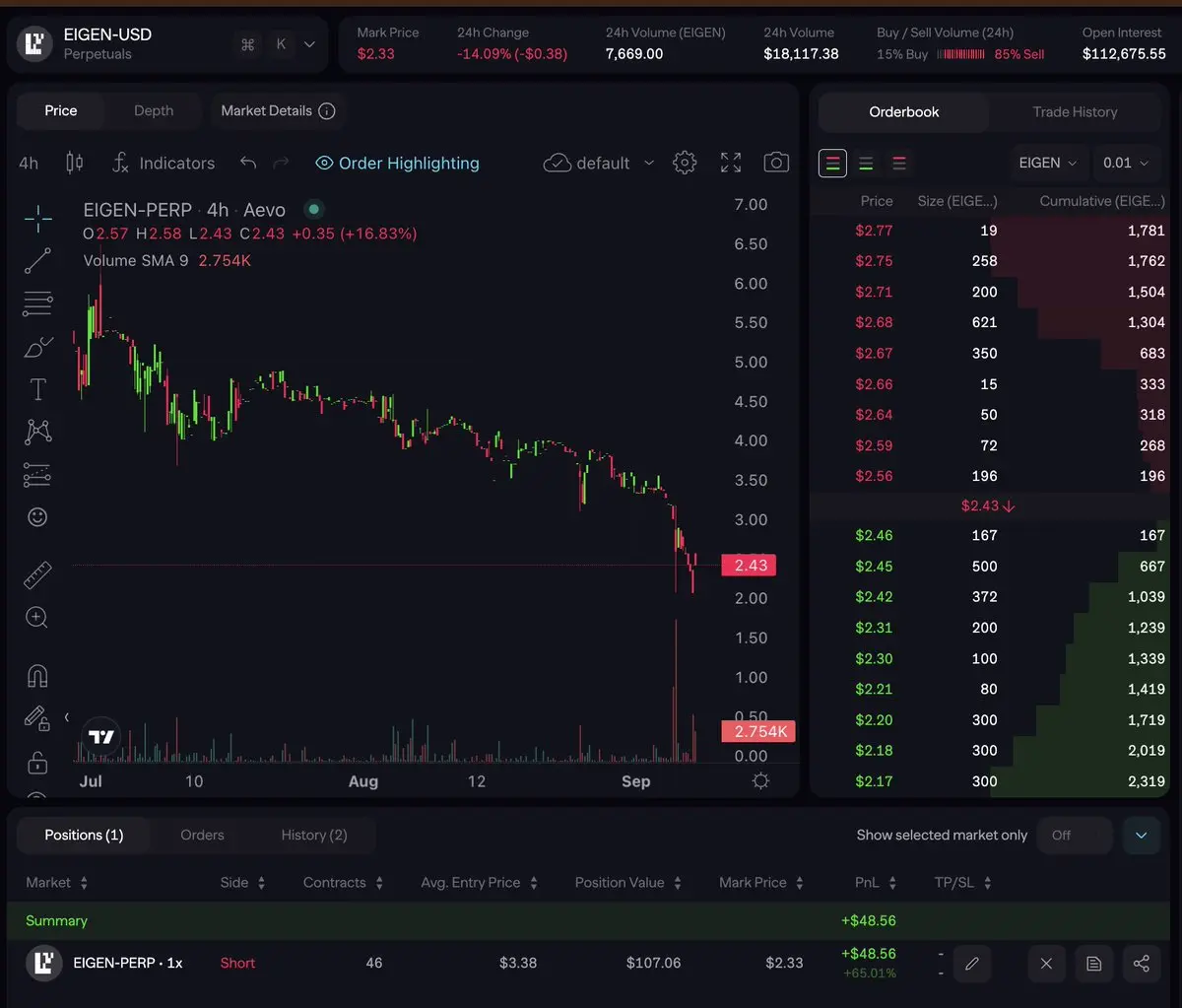Open the Fibonacci retracement tools
This screenshot has height=1008, width=1182.
(x=37, y=303)
